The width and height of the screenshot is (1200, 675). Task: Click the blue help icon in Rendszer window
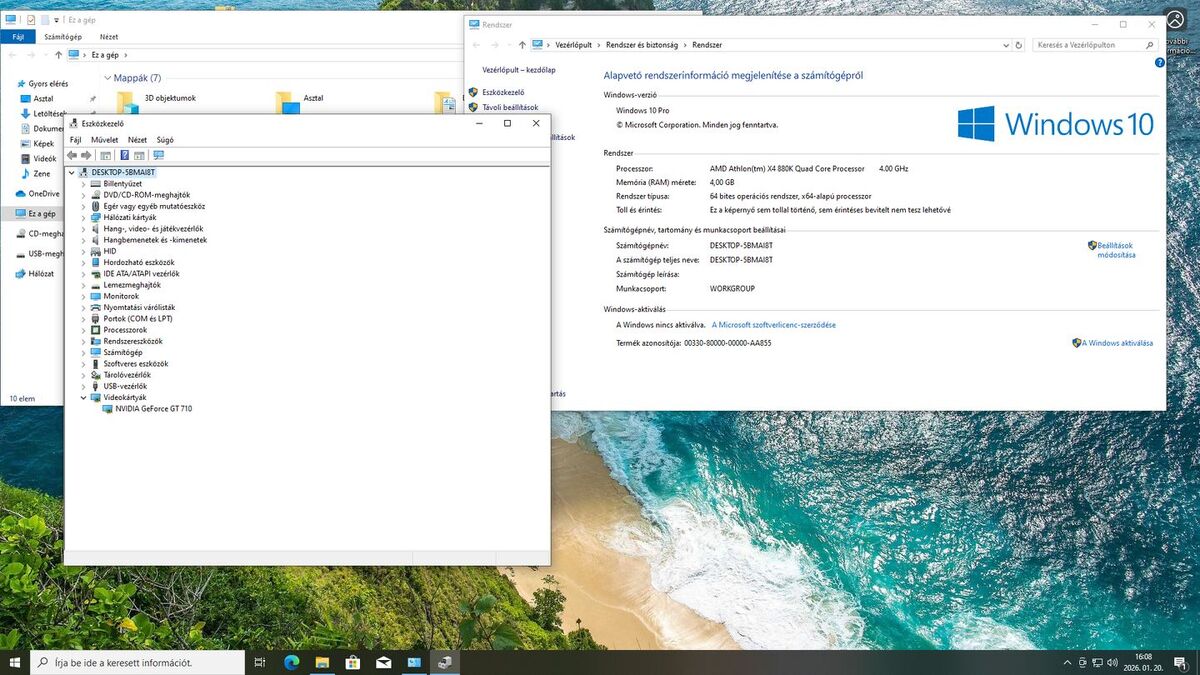pyautogui.click(x=1159, y=62)
